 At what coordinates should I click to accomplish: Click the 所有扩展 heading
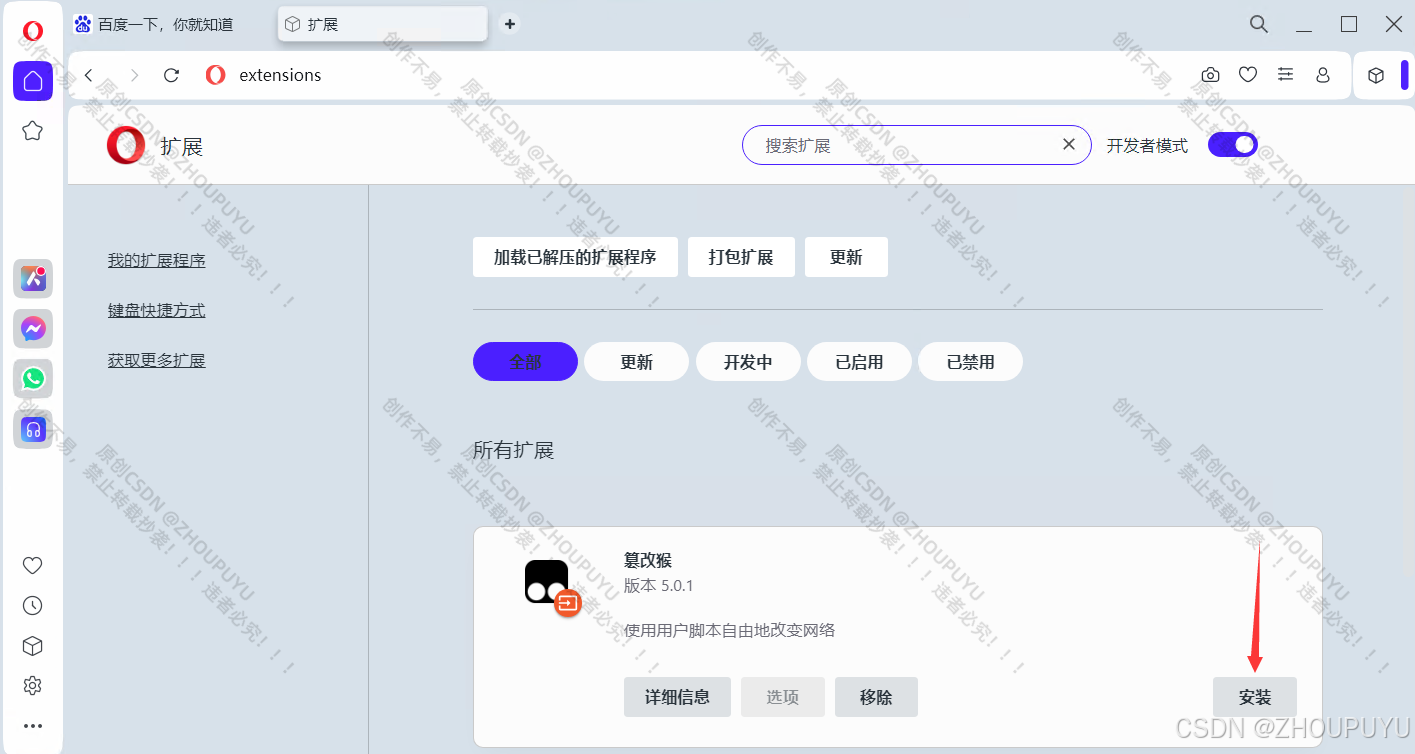(513, 450)
